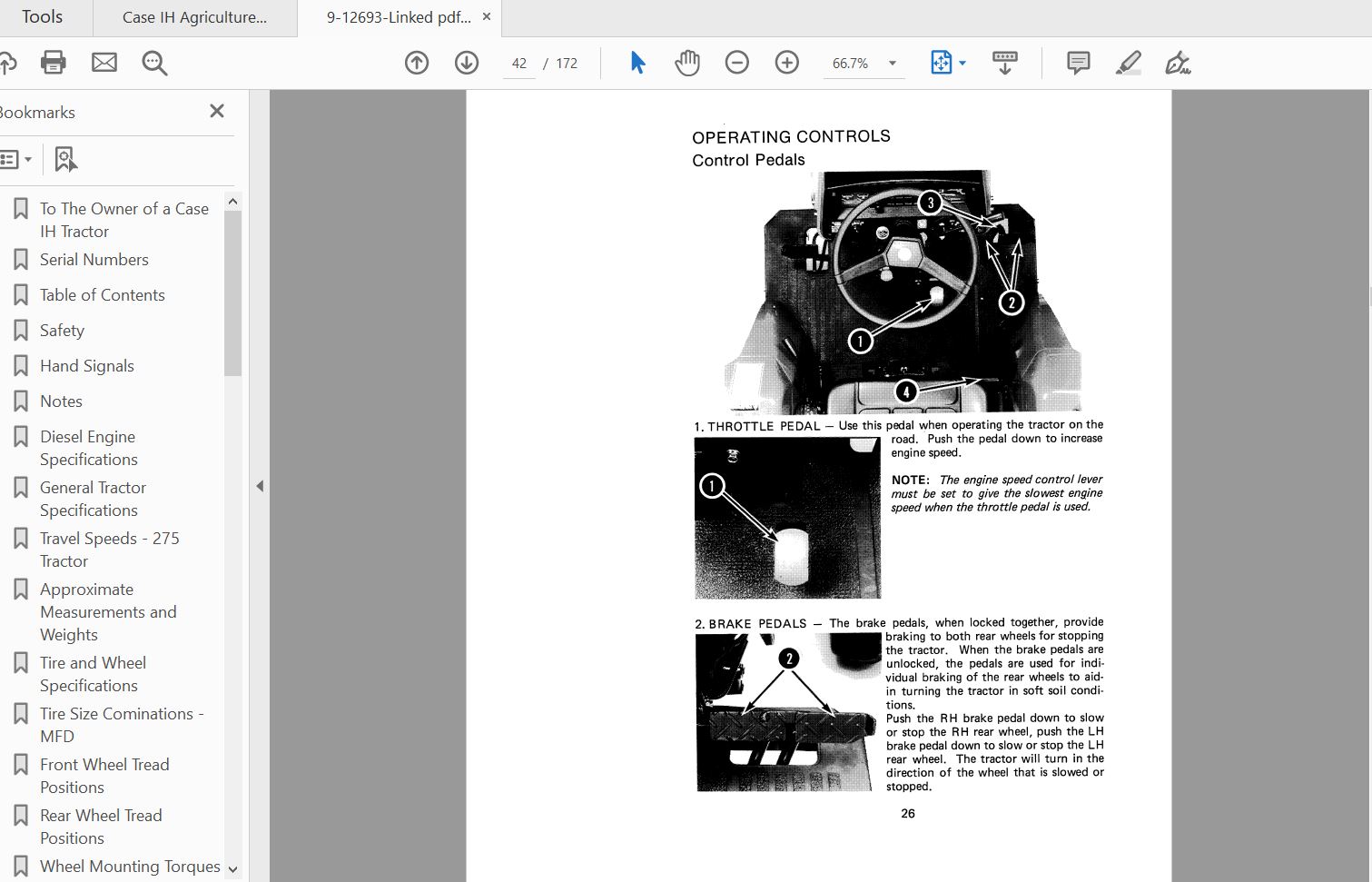The width and height of the screenshot is (1372, 882).
Task: Click bookmark icon beside Notes
Action: (21, 401)
